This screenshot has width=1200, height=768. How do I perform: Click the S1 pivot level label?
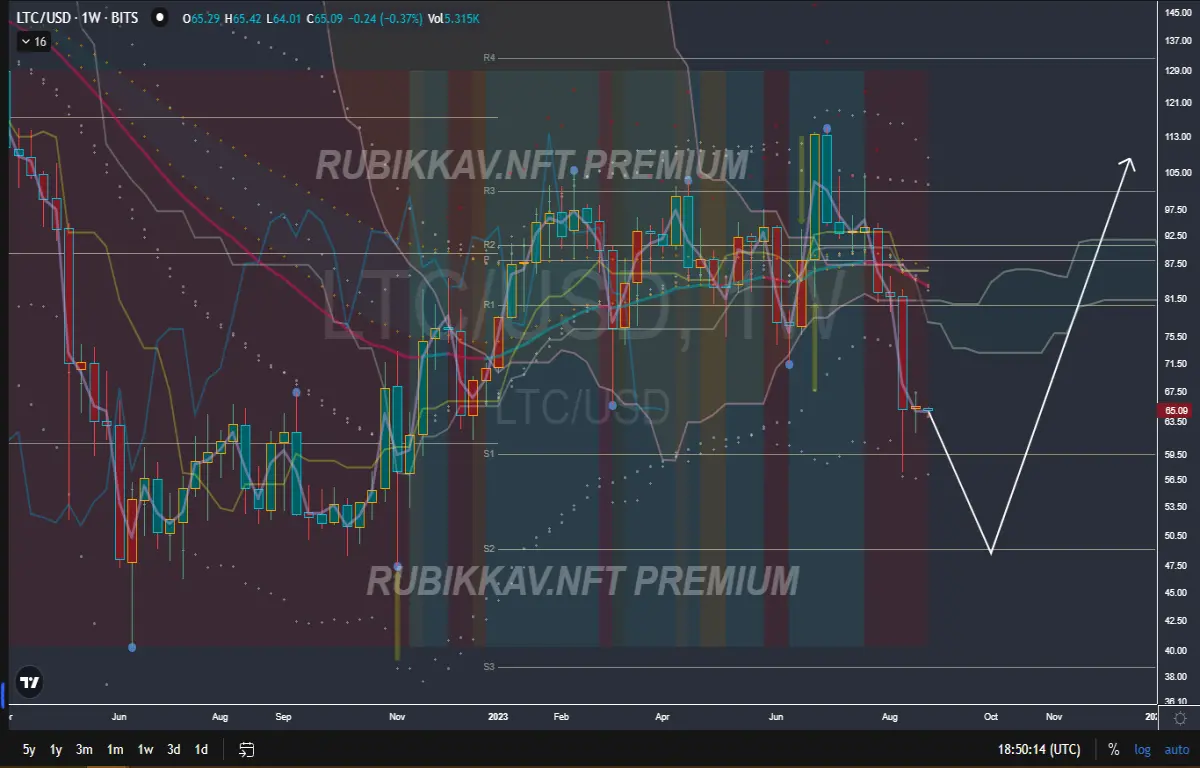(489, 454)
